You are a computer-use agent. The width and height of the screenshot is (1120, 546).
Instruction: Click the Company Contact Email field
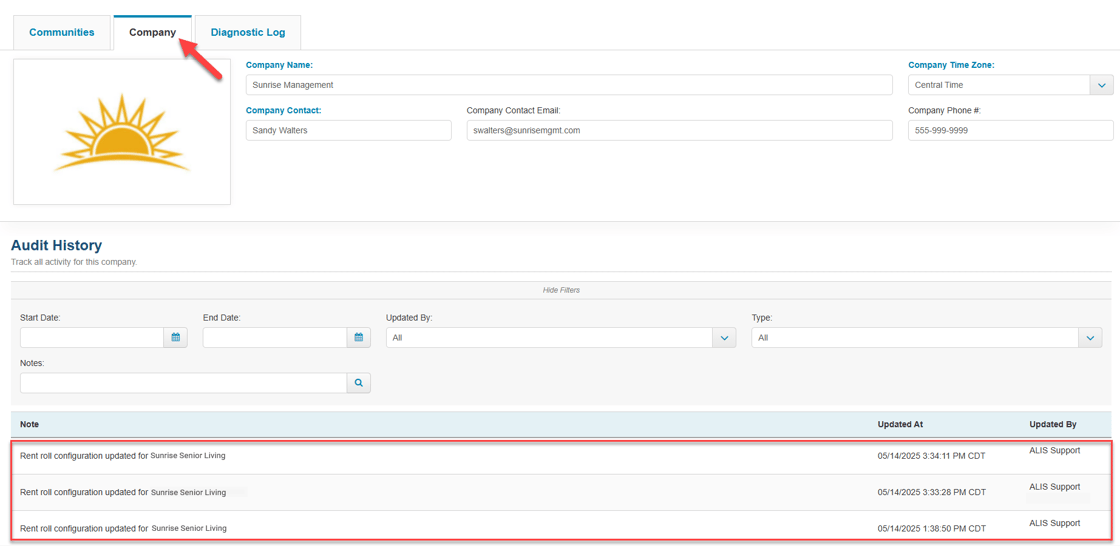click(679, 130)
